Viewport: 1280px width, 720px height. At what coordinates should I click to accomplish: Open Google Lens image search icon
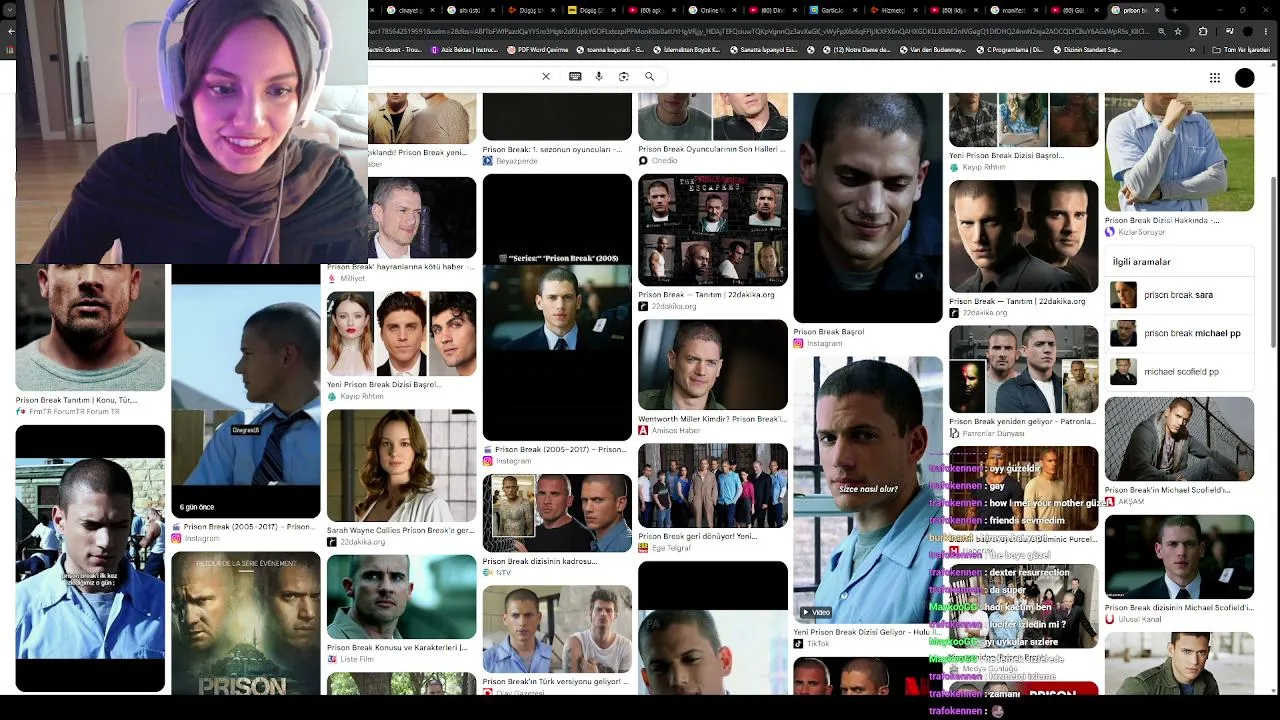[x=624, y=76]
